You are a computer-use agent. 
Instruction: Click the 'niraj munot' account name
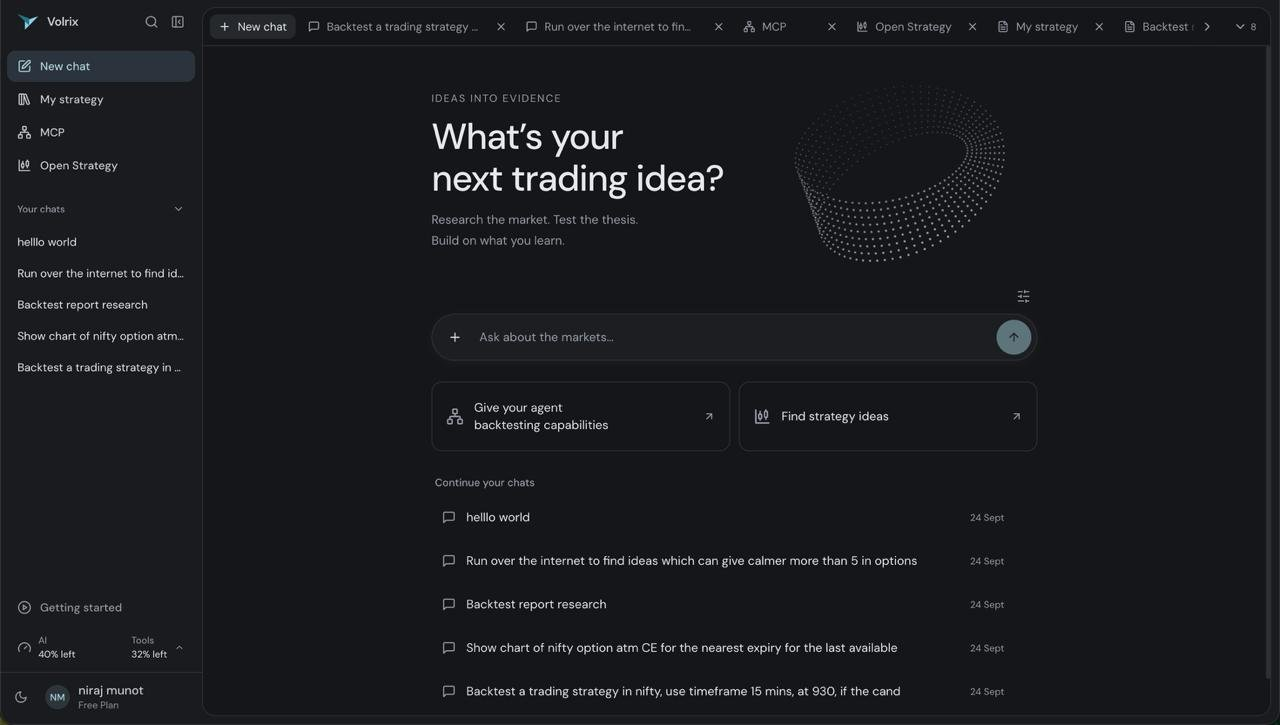[111, 690]
